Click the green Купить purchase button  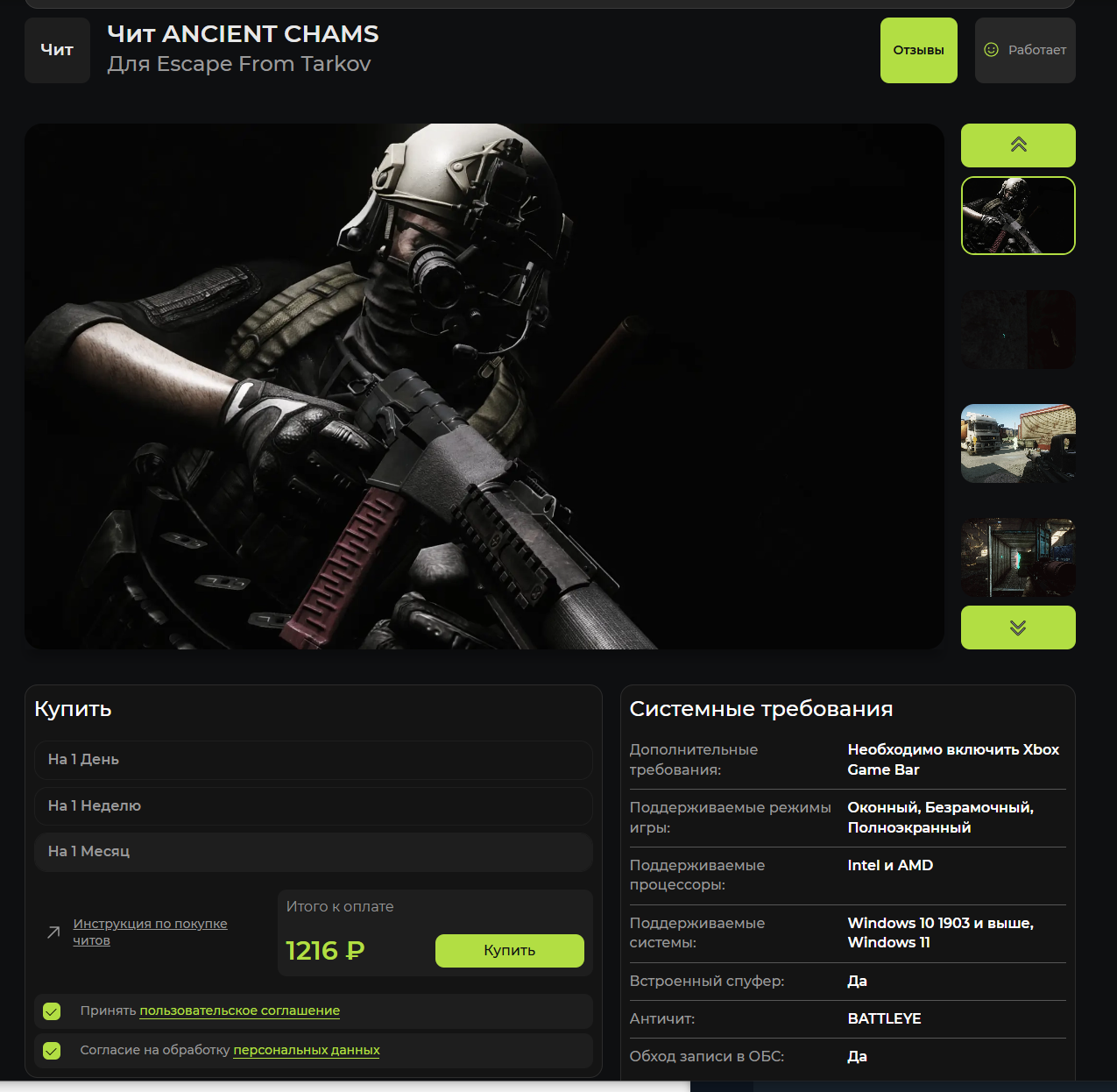point(510,951)
